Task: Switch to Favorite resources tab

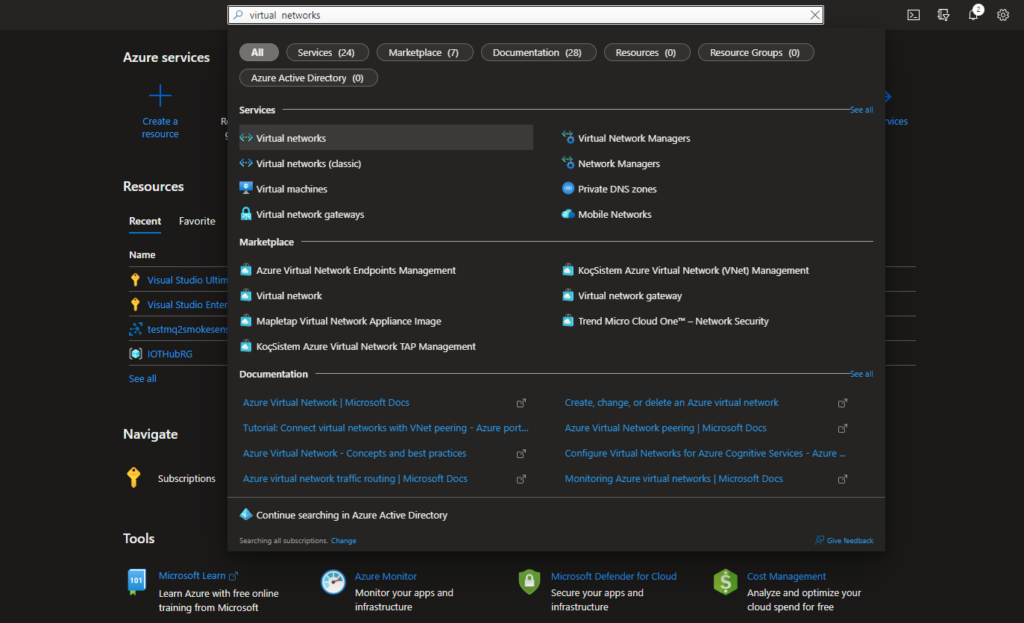Action: pos(197,221)
